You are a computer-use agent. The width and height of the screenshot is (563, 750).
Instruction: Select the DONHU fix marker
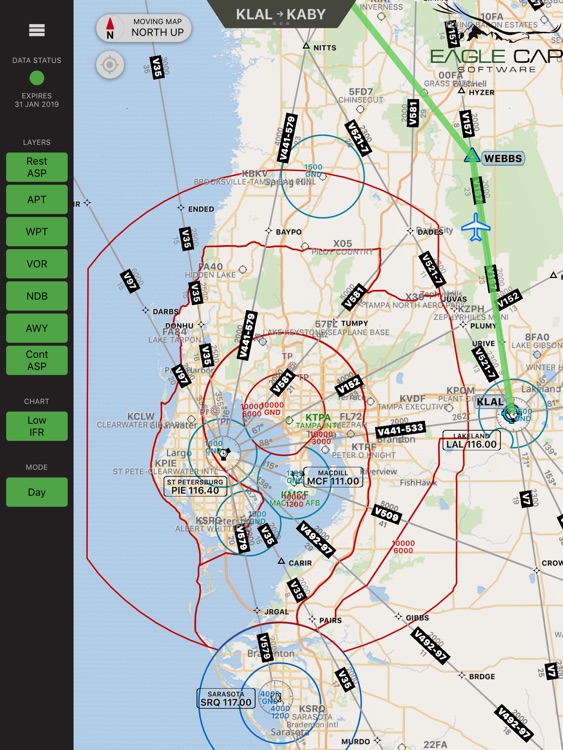(x=201, y=324)
